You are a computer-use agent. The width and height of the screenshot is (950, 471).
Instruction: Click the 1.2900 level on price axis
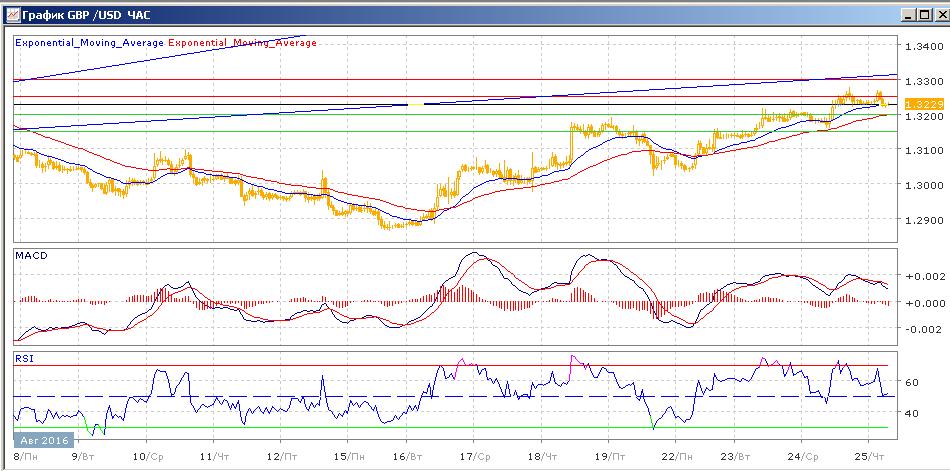[x=919, y=220]
